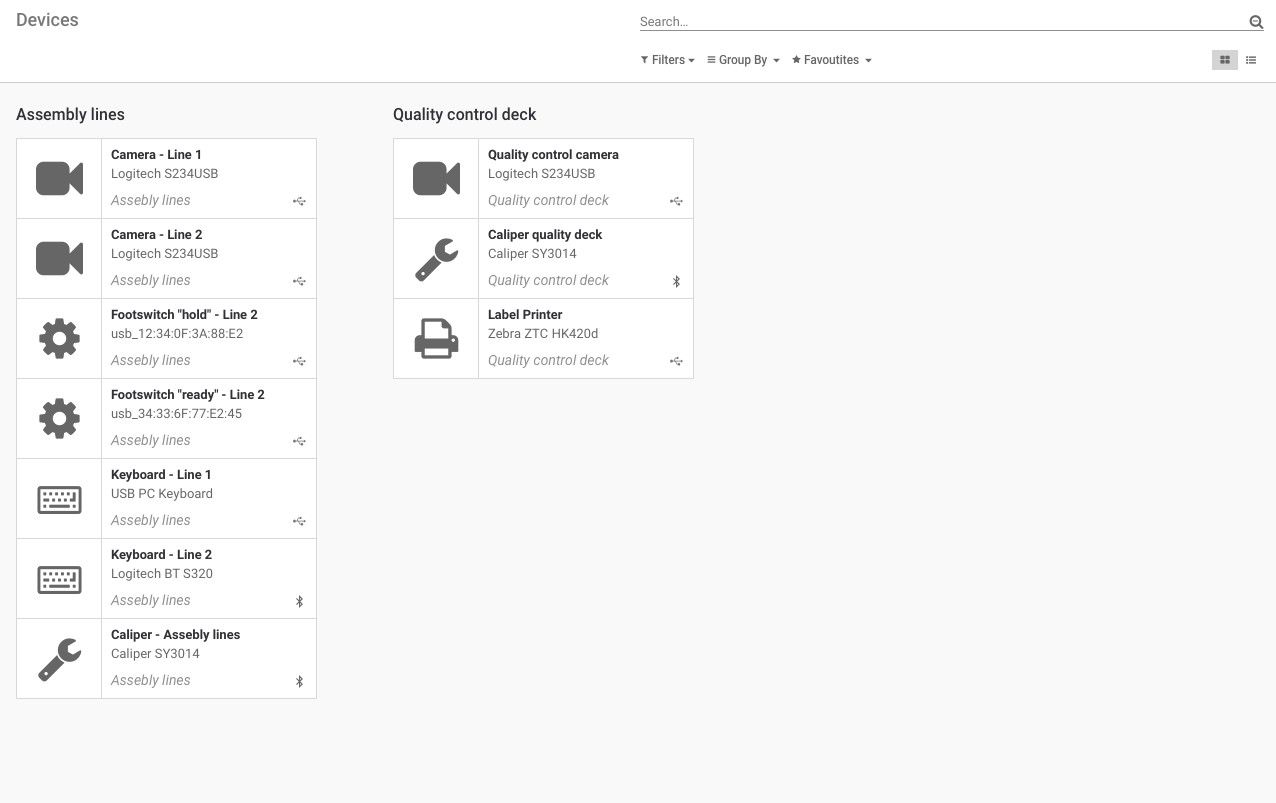Image resolution: width=1276 pixels, height=803 pixels.
Task: Click the video camera icon for Camera - Line 1
Action: click(59, 179)
